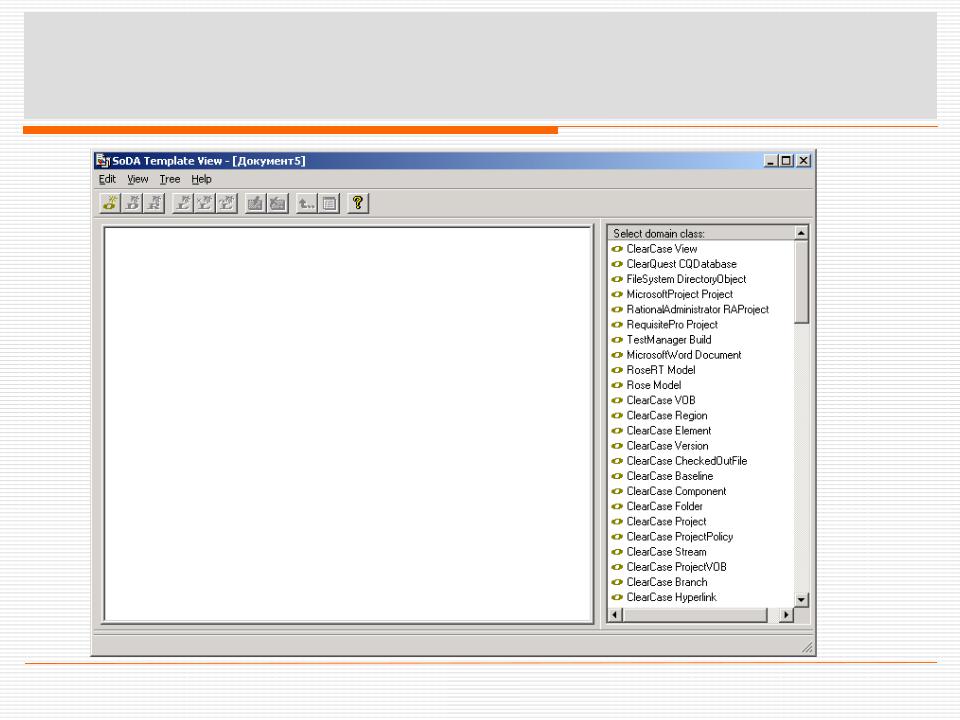The image size is (960, 720).
Task: Open the Tree menu
Action: click(x=170, y=179)
